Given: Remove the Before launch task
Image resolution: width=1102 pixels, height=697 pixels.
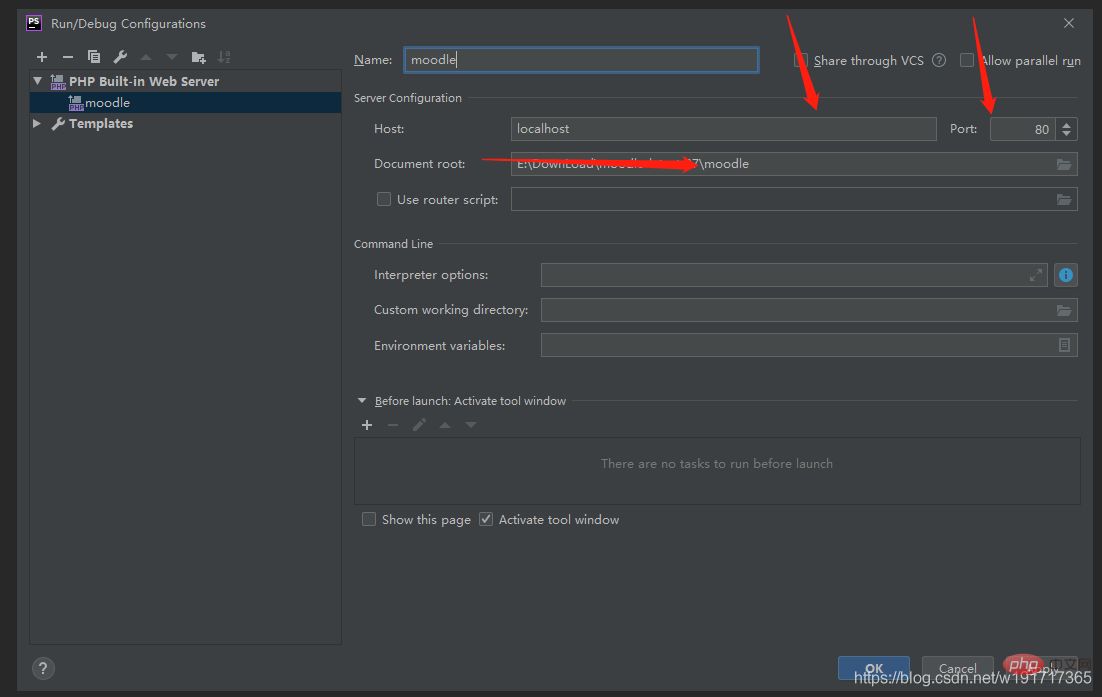Looking at the screenshot, I should click(393, 425).
